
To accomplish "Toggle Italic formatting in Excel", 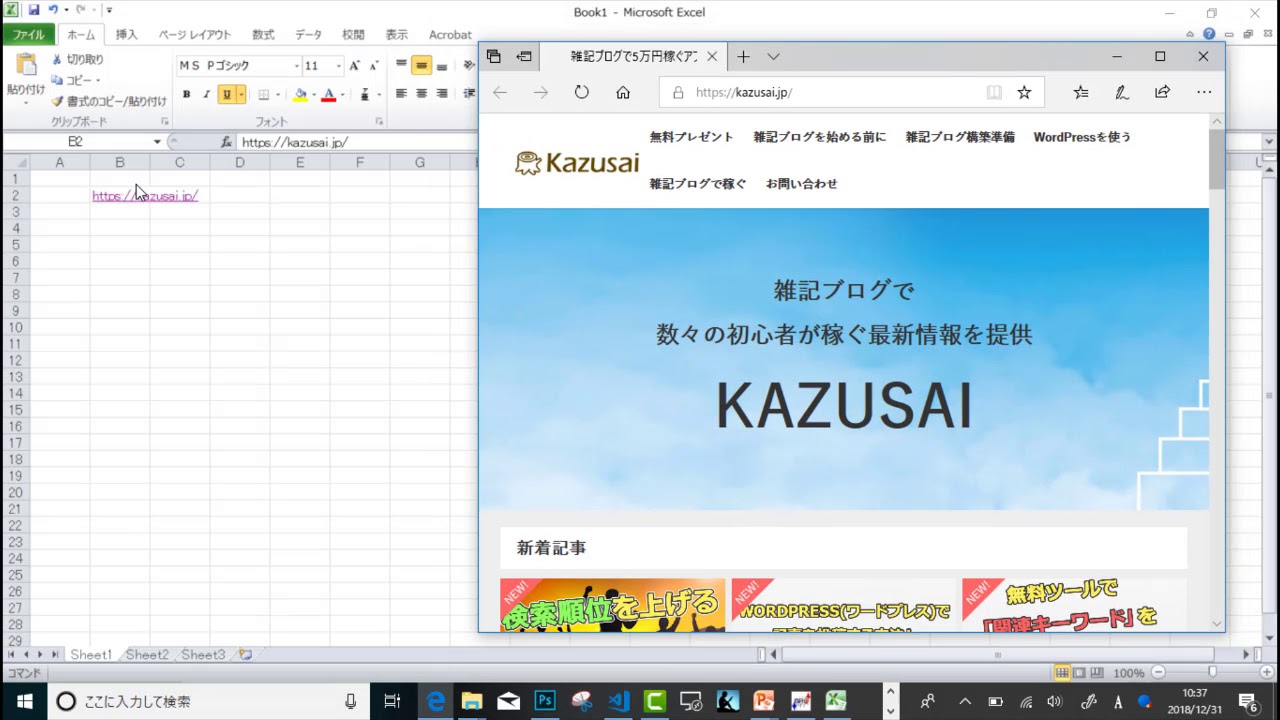I will (x=206, y=94).
